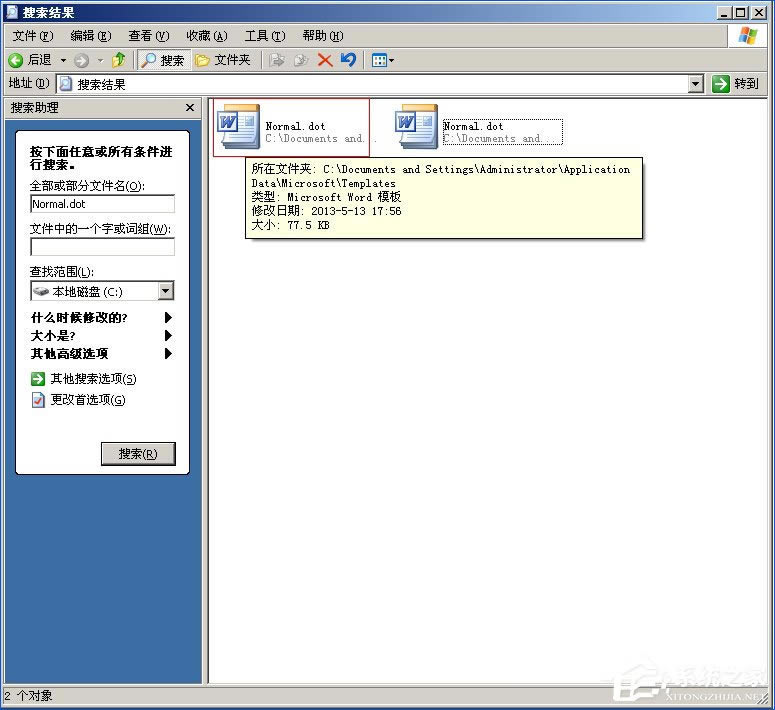
Task: Click the Windows flag logo in menu bar
Action: tap(748, 36)
